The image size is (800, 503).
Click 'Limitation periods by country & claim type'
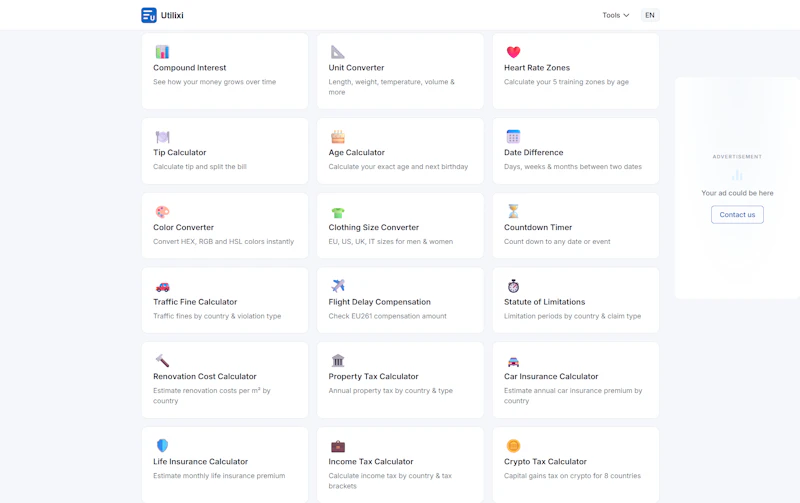(x=572, y=316)
